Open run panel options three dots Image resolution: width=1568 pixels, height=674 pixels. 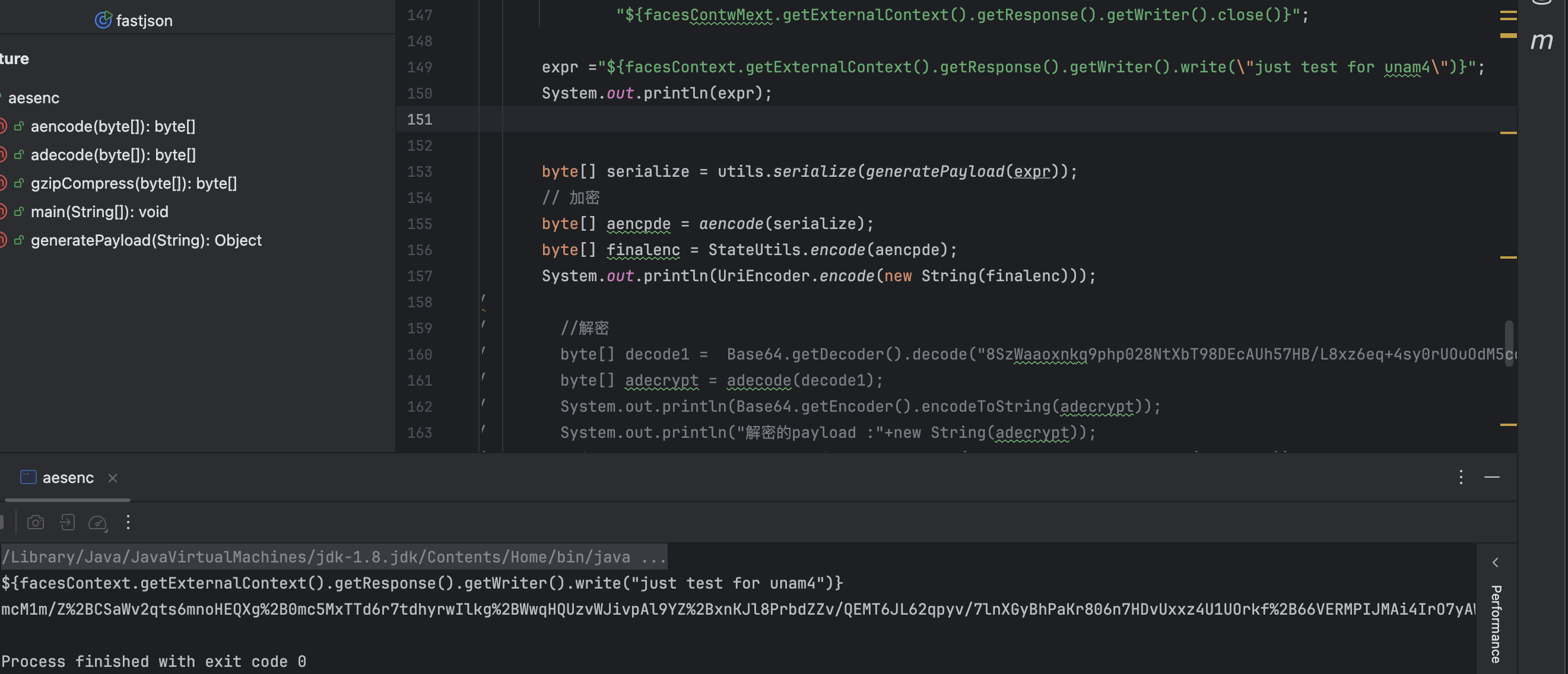tap(1461, 477)
